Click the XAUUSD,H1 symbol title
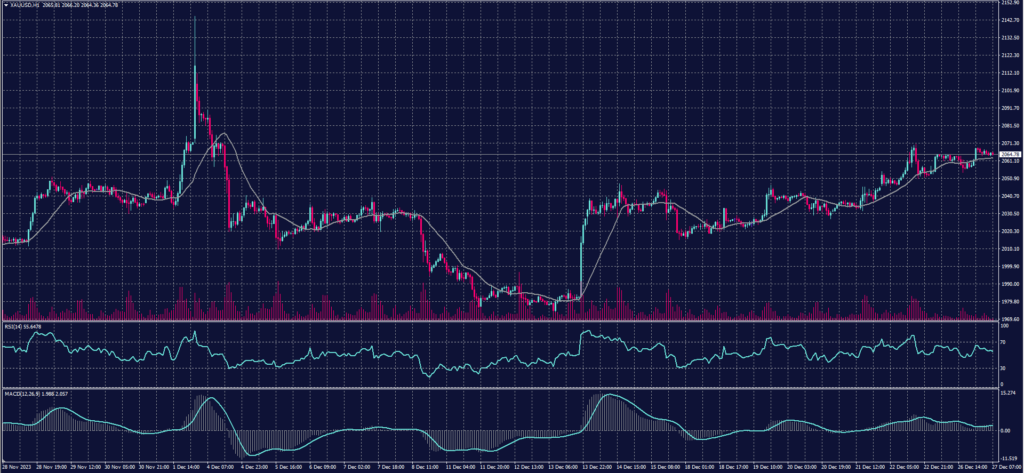Screen dimensions: 1024x473 click(25, 5)
